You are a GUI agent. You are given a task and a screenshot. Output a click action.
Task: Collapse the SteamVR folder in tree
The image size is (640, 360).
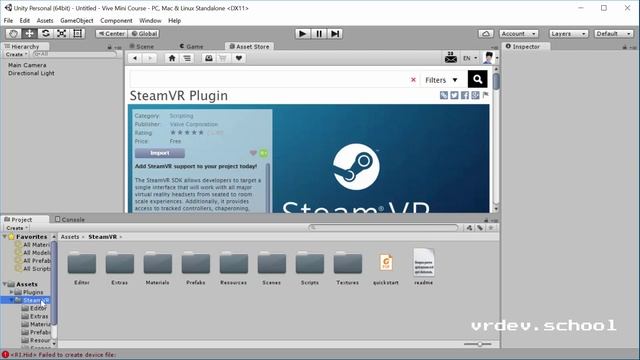coord(11,300)
